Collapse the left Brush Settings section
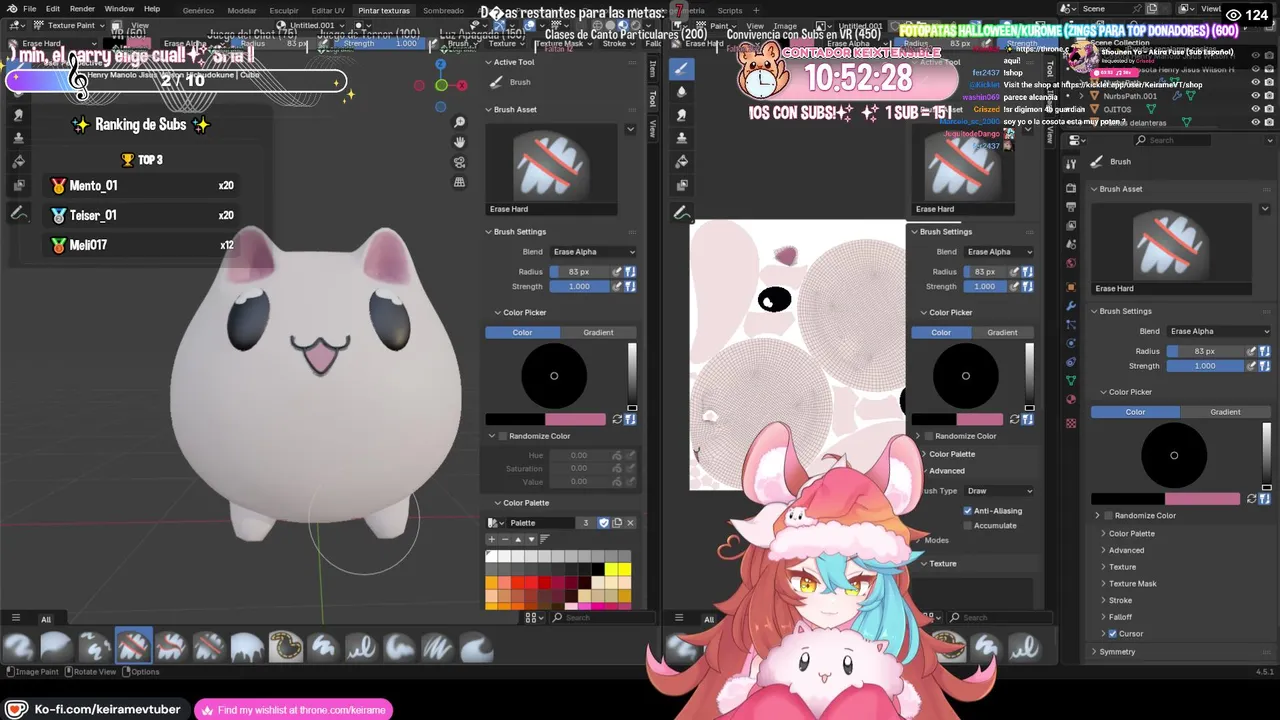Viewport: 1280px width, 720px height. (x=519, y=232)
